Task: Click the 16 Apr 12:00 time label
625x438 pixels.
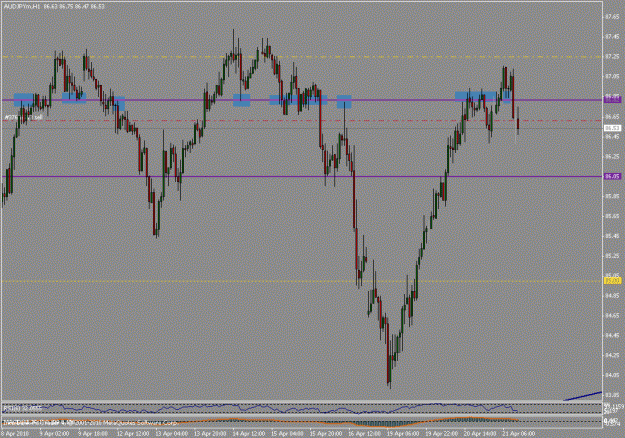Action: tap(364, 434)
